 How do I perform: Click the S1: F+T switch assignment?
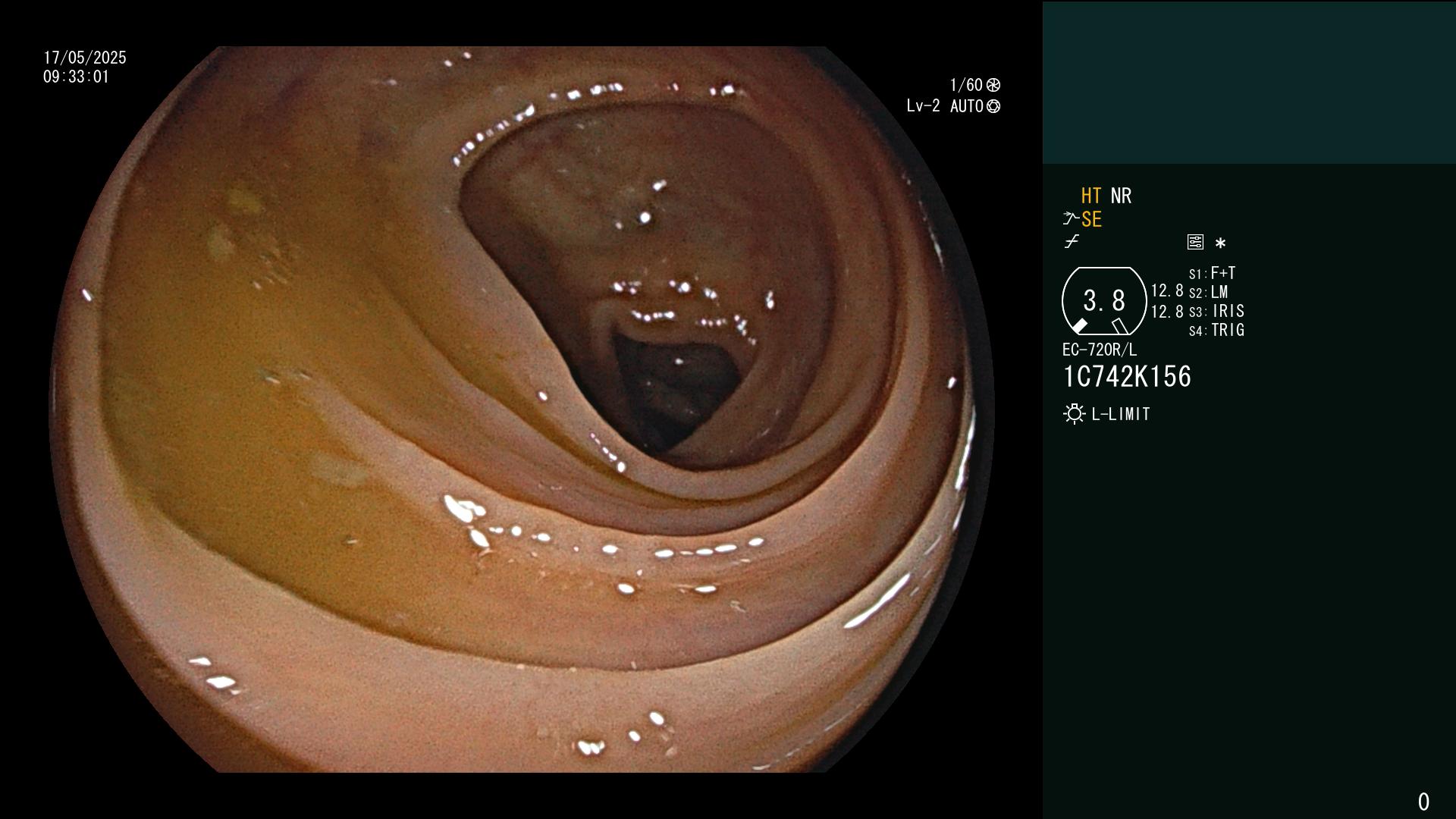(1213, 273)
